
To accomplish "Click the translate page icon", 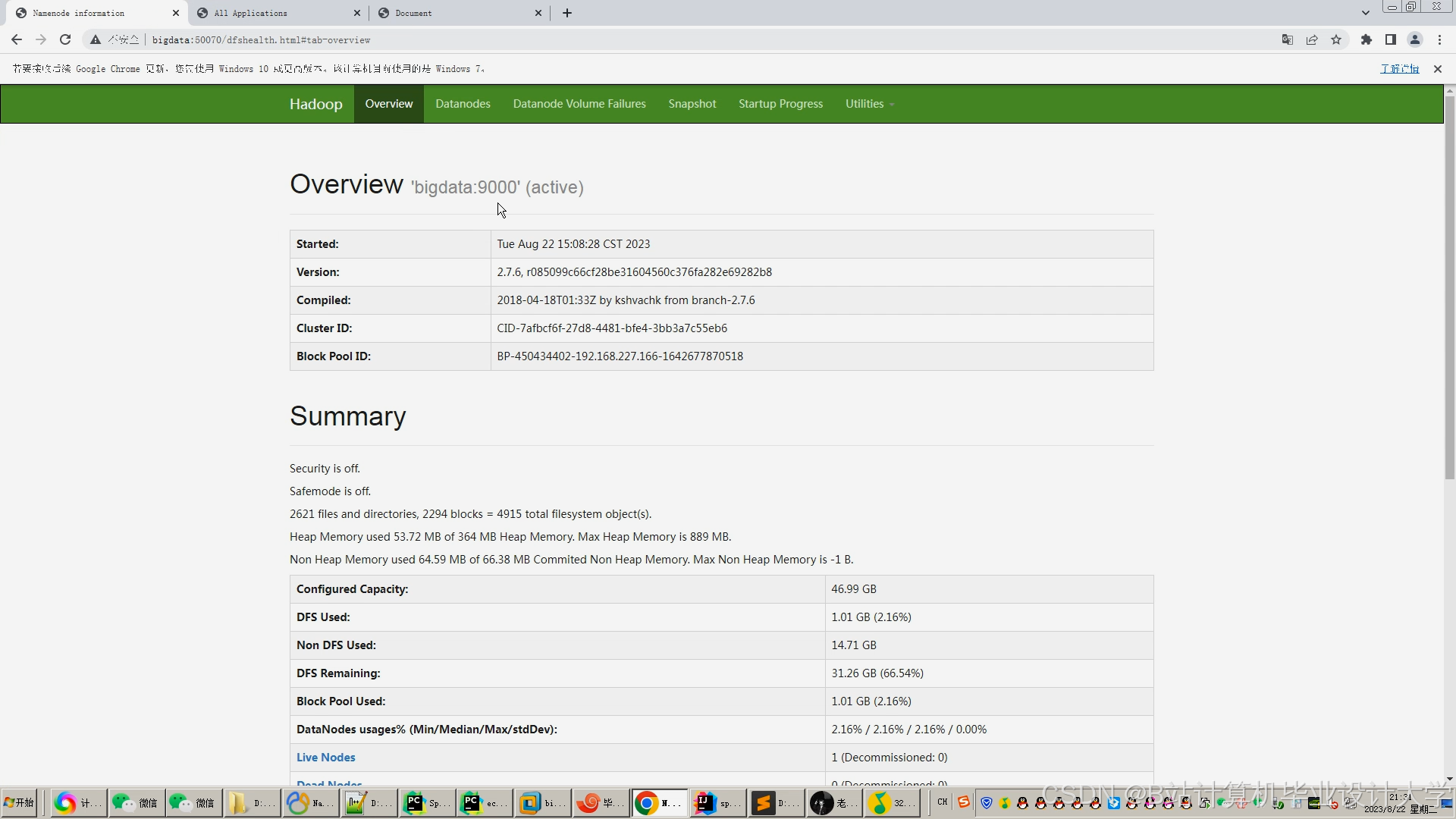I will click(1287, 39).
